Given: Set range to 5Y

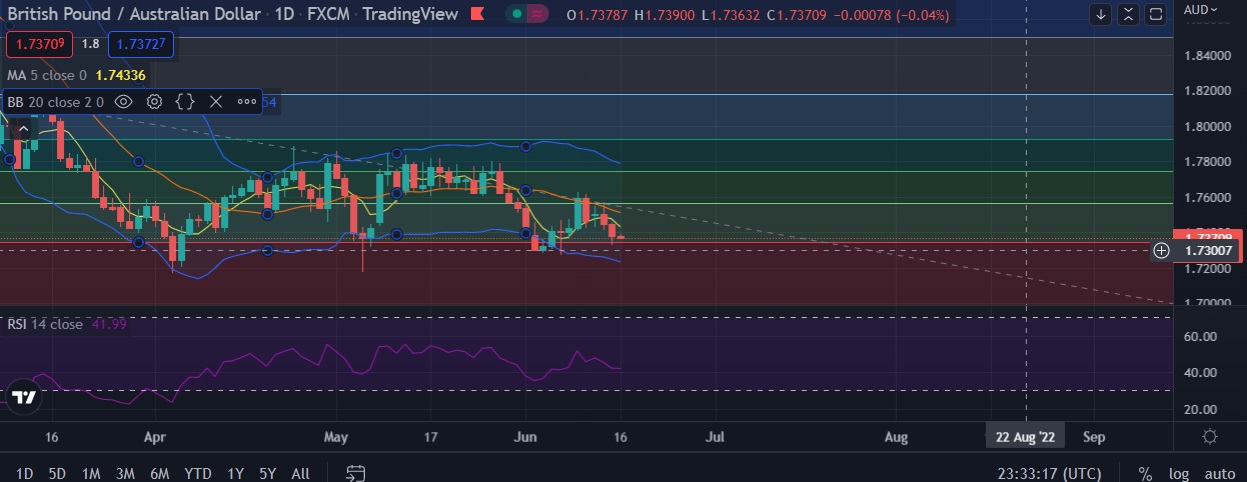Looking at the screenshot, I should [267, 472].
